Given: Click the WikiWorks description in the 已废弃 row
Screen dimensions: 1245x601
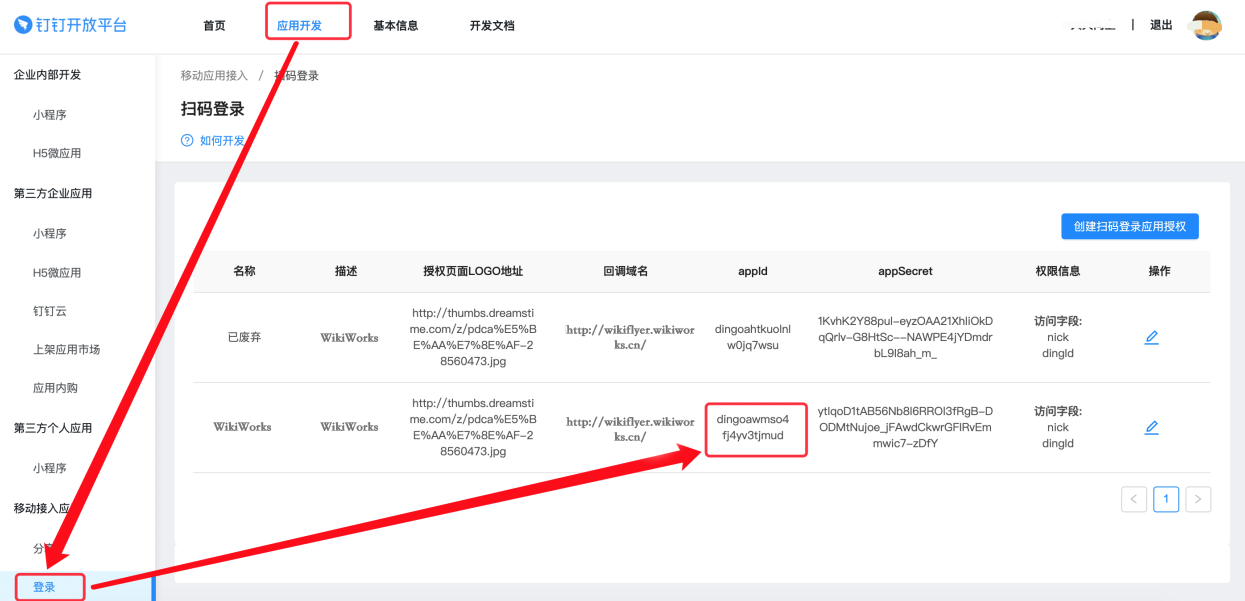Looking at the screenshot, I should (349, 338).
